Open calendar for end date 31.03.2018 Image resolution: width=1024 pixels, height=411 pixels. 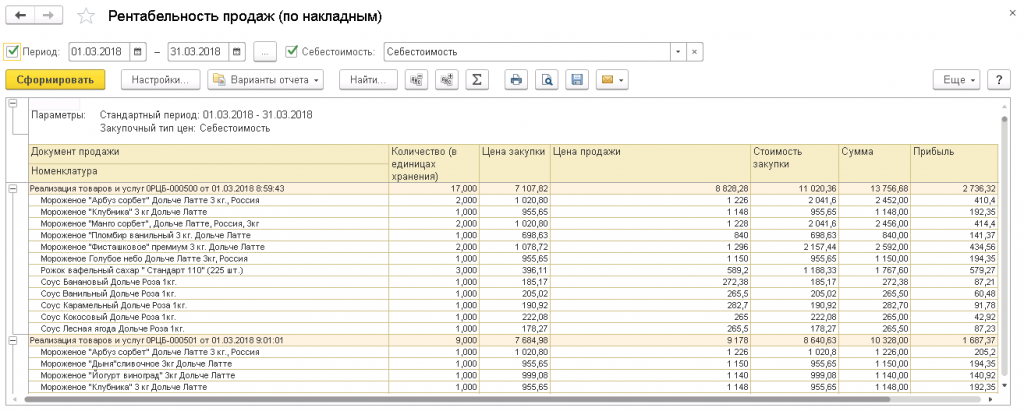(x=237, y=52)
